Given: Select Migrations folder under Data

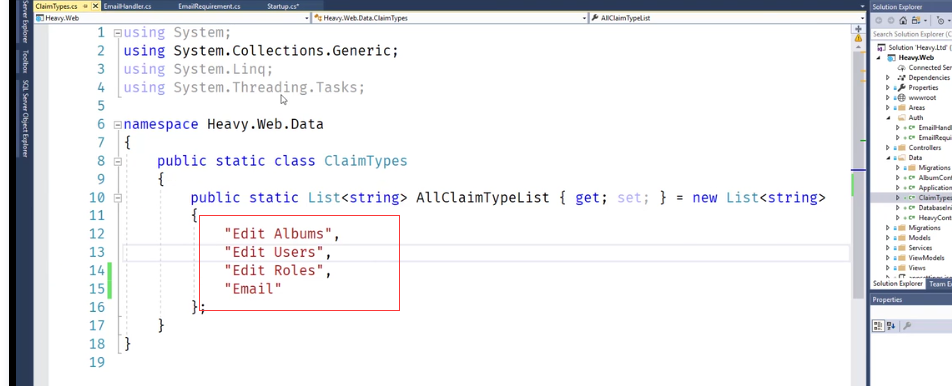Looking at the screenshot, I should coord(934,168).
